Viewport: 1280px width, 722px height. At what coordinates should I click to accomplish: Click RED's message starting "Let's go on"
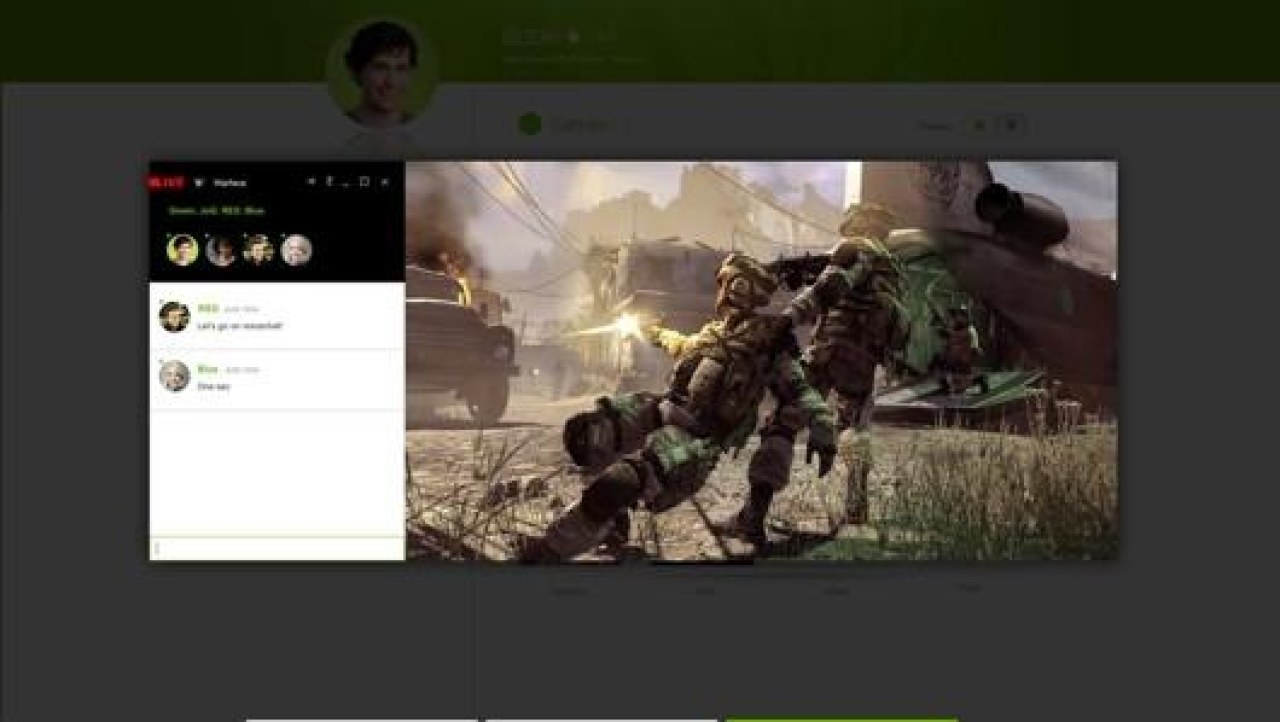(x=240, y=326)
